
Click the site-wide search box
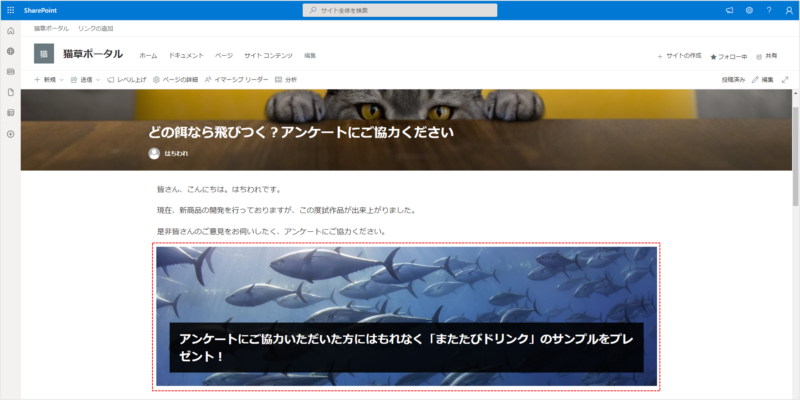tap(400, 10)
